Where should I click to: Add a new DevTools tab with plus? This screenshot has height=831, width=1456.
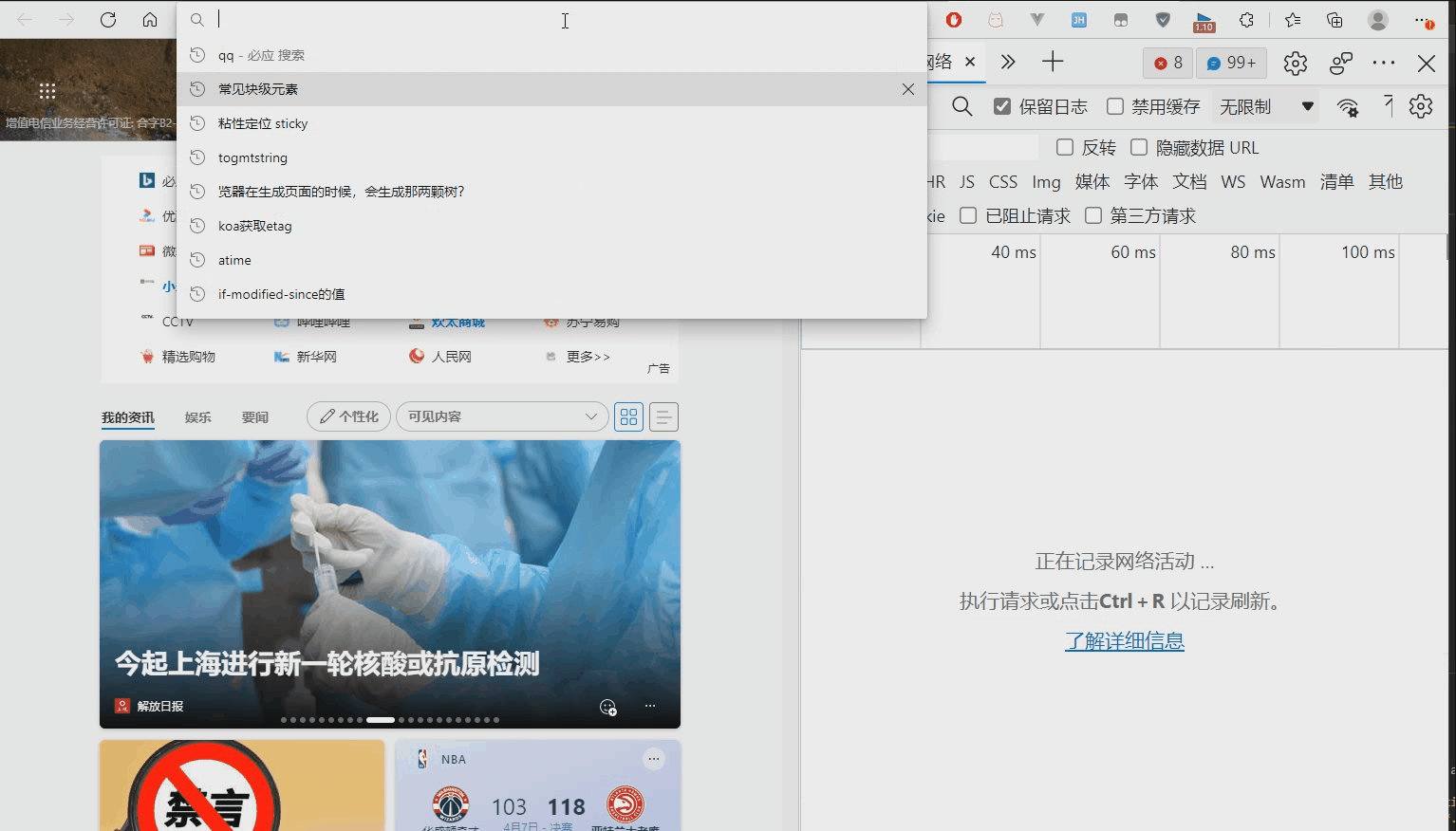coord(1053,63)
